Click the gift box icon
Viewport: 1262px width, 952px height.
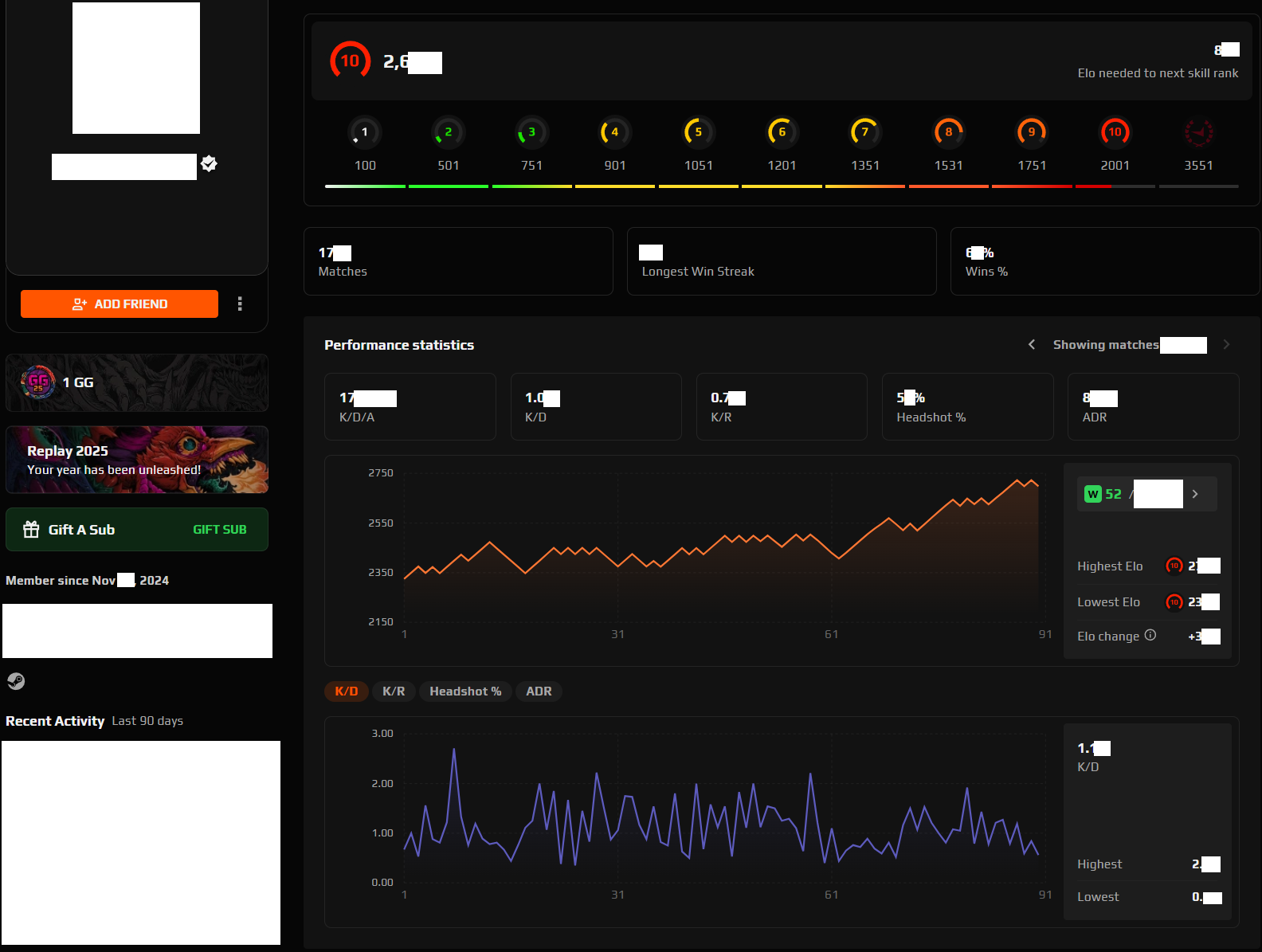click(31, 530)
